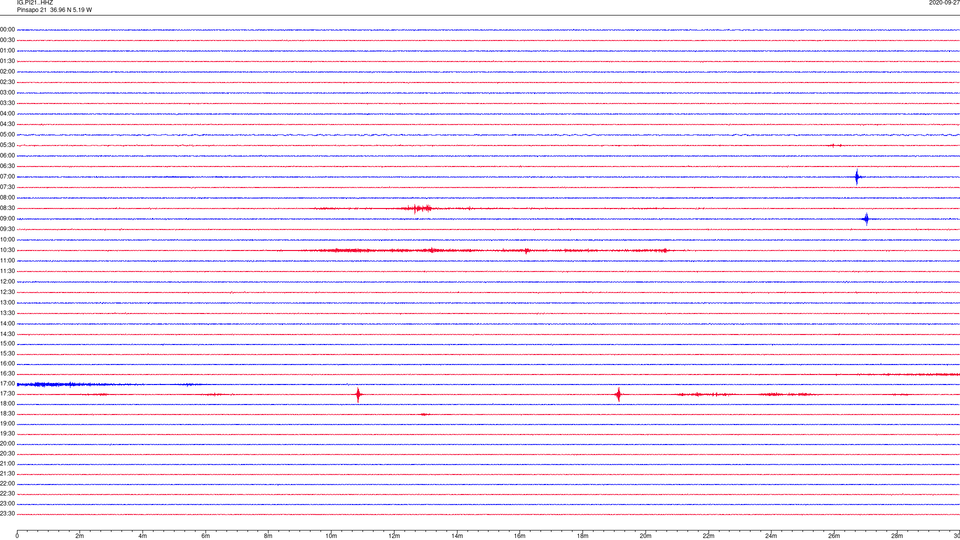Click the 0 tick on the minutes axis
Viewport: 960px width, 540px height.
click(17, 536)
